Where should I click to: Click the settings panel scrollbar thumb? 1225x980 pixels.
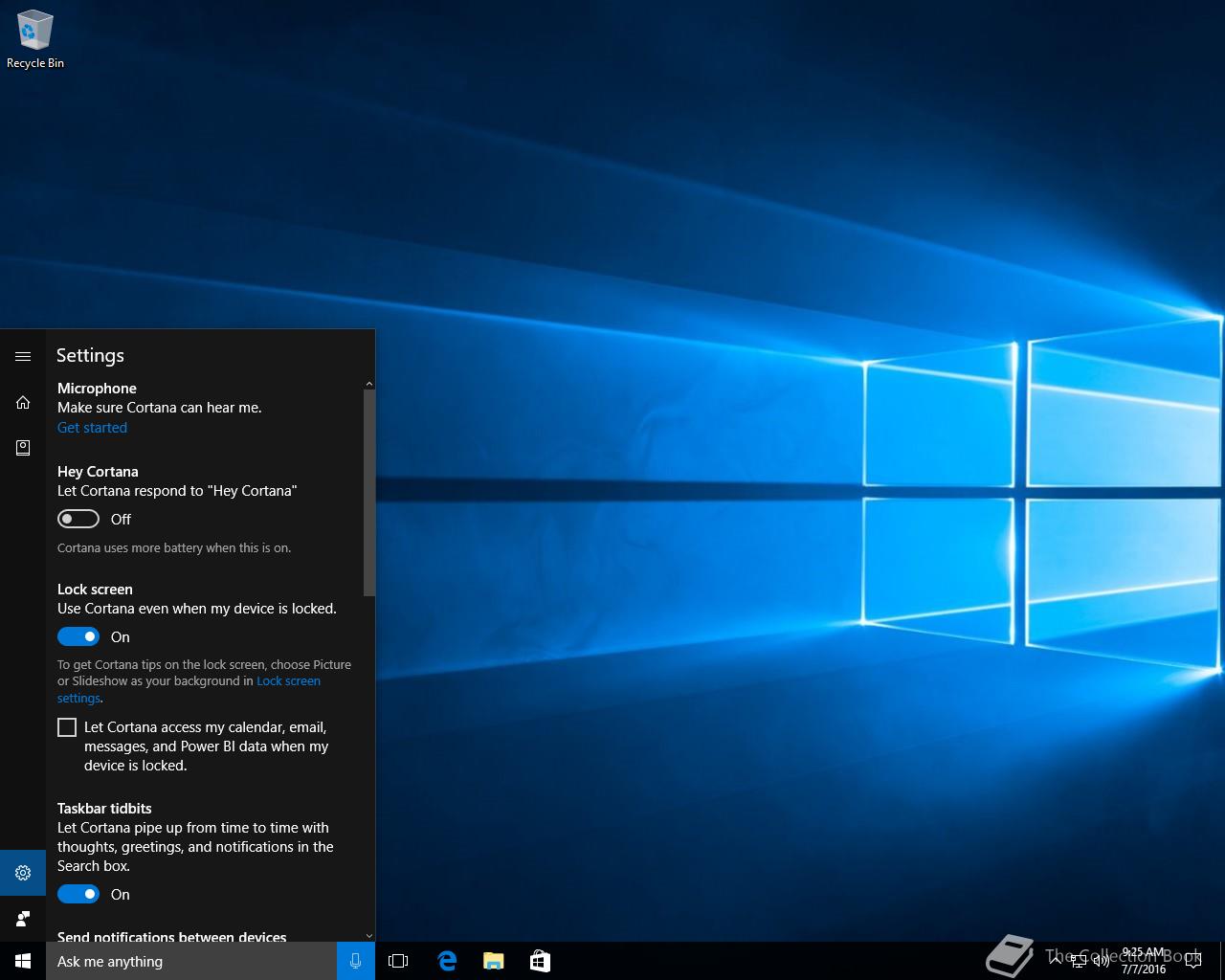click(369, 492)
